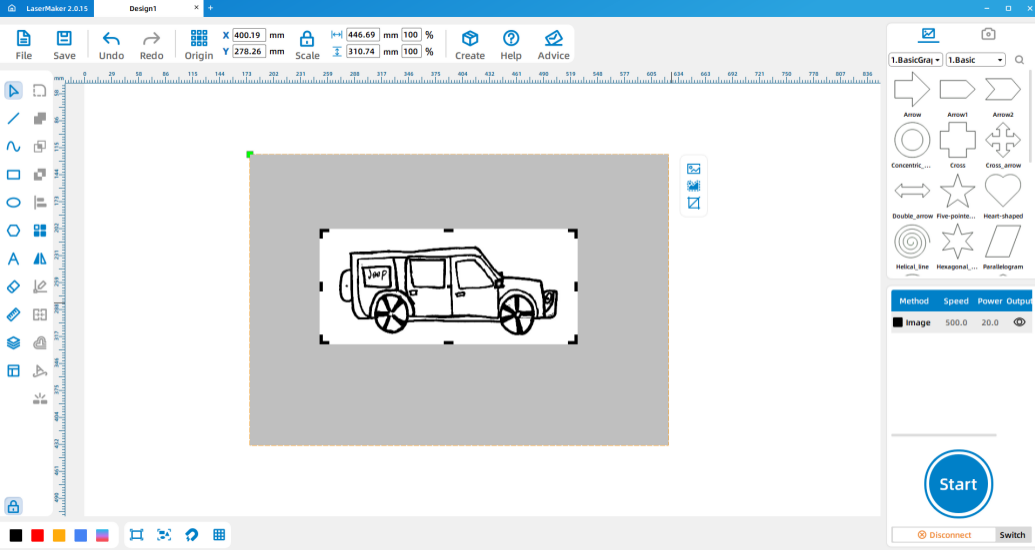Insert the Heart-shaped graphic
This screenshot has width=1035, height=550.
(x=1003, y=196)
